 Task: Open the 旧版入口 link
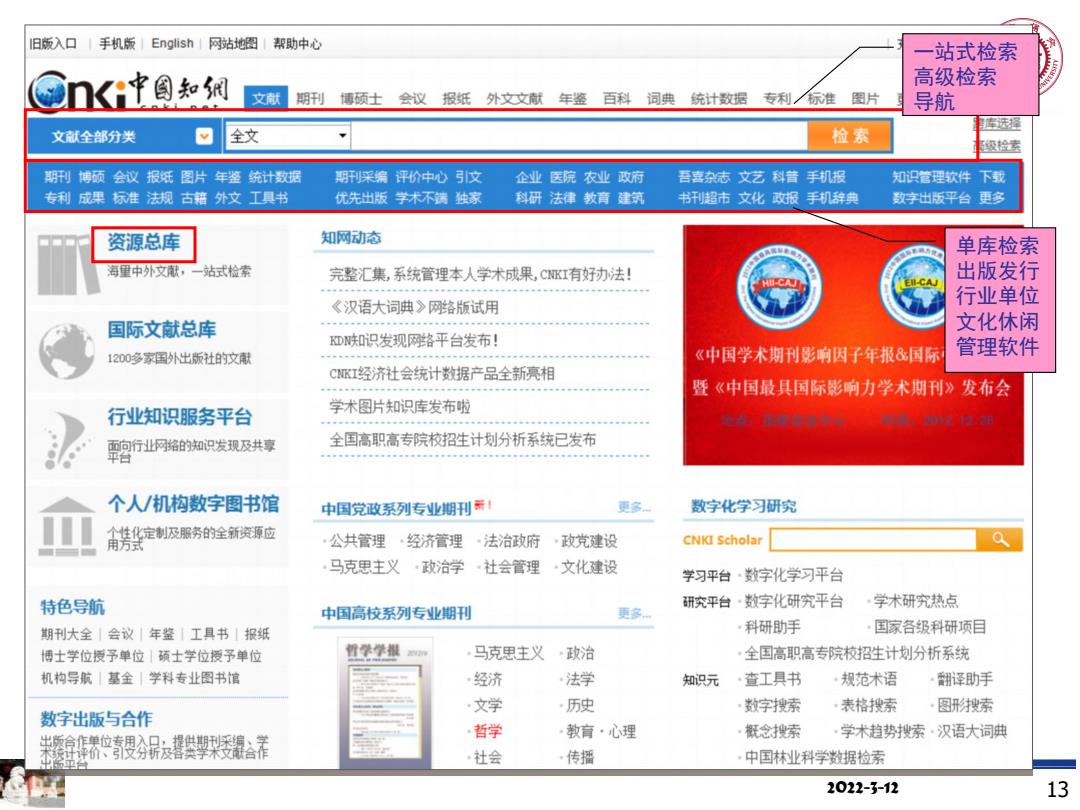coord(53,43)
